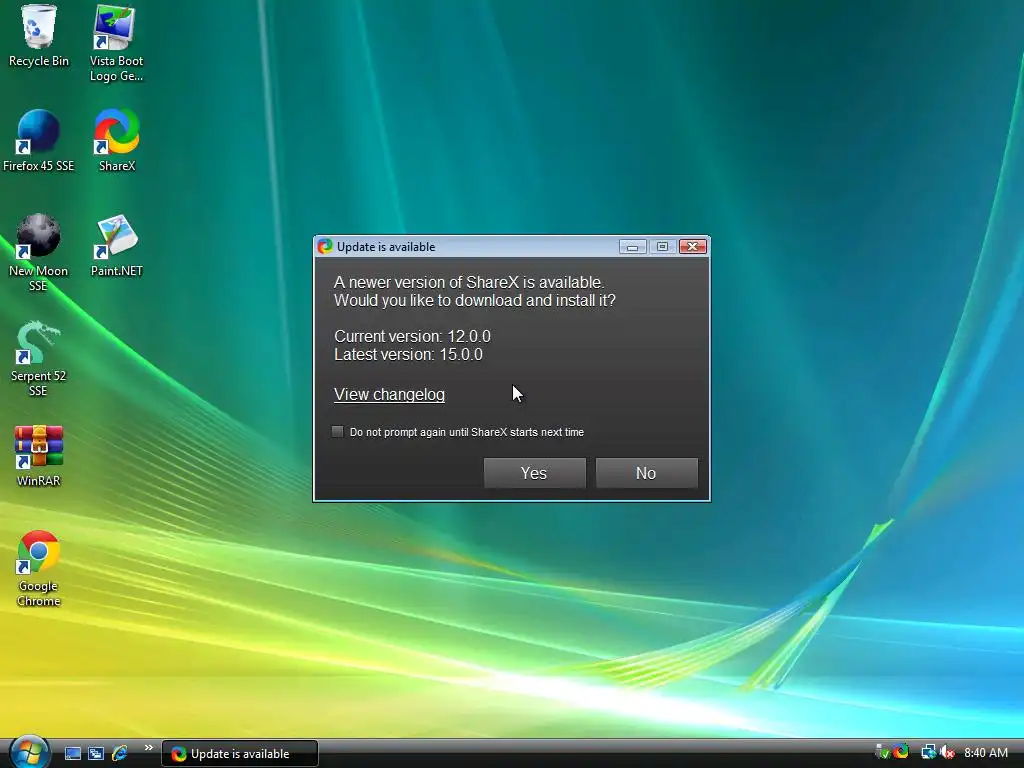Click ShareX icon in system tray

point(901,752)
